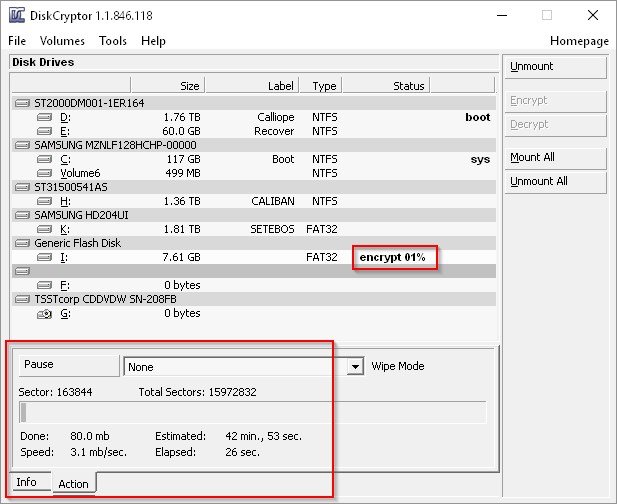
Task: Click the encrypt 01% status text
Action: coord(392,257)
